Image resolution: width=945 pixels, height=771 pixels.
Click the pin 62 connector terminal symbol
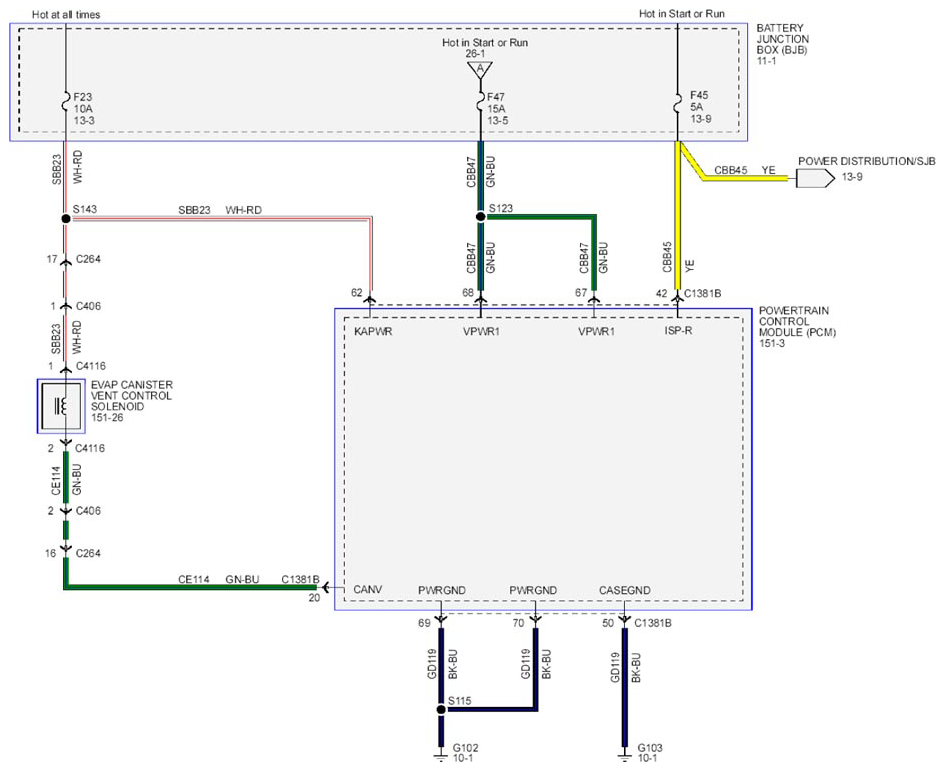(370, 297)
